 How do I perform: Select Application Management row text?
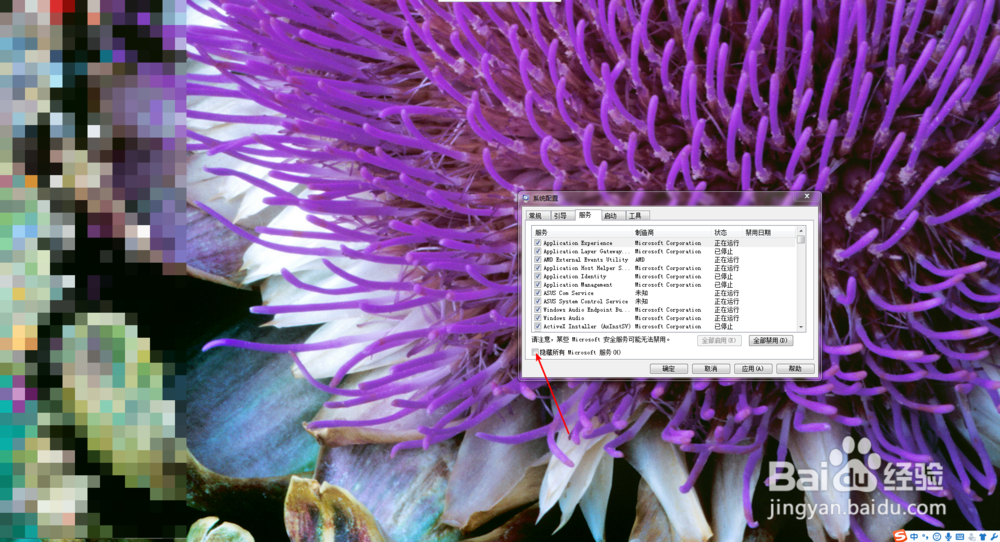(577, 284)
